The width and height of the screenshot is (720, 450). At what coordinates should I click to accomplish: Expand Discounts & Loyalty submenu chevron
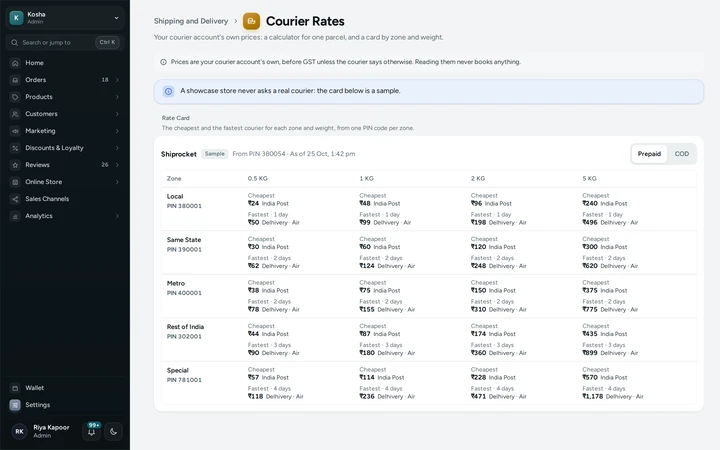(x=117, y=148)
